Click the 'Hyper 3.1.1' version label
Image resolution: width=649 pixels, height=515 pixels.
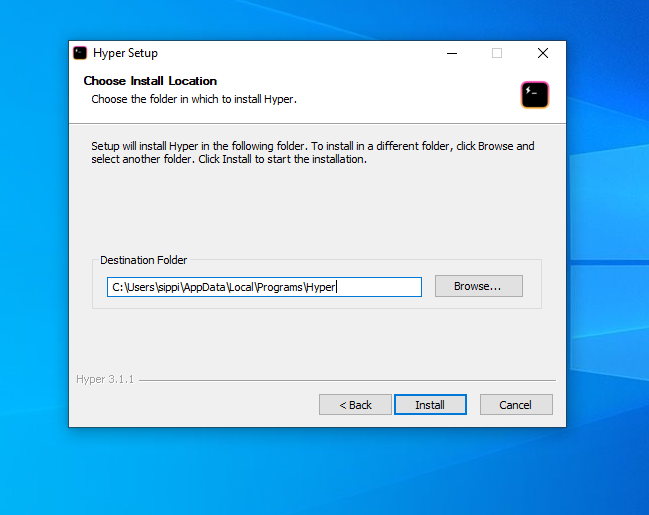coord(105,379)
